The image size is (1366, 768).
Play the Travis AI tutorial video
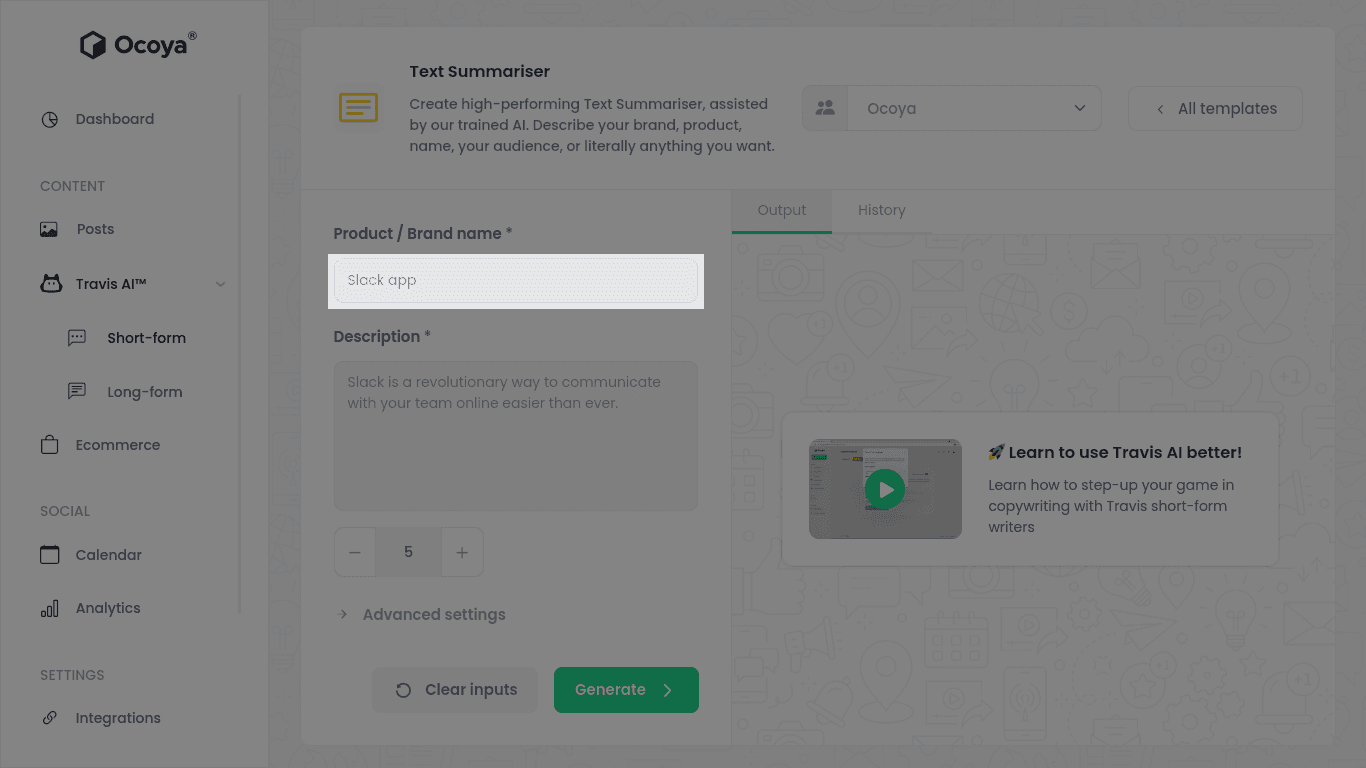coord(885,489)
